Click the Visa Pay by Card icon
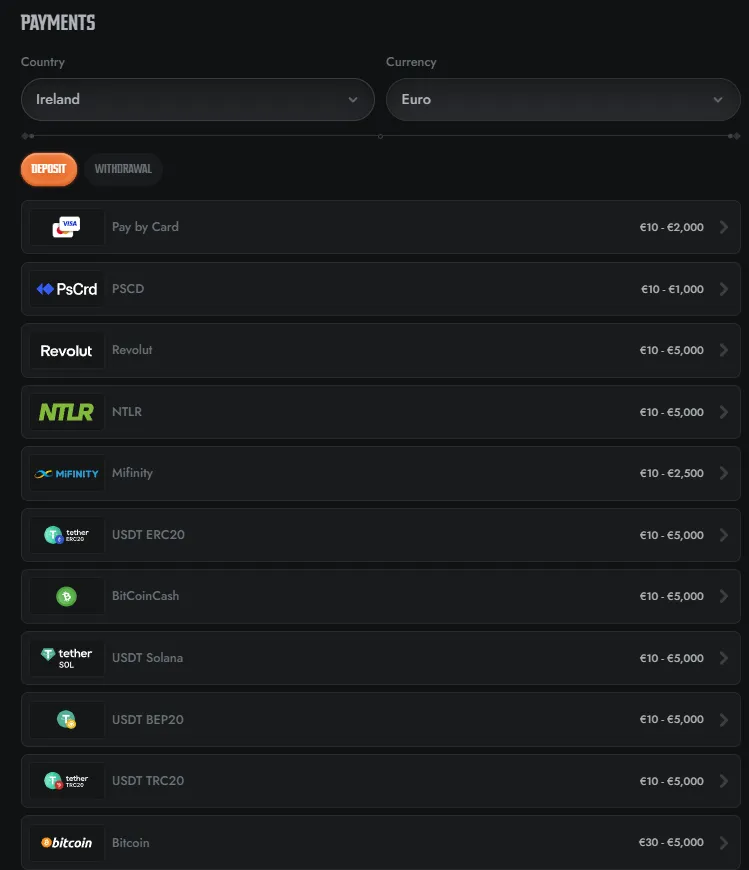 (x=67, y=227)
